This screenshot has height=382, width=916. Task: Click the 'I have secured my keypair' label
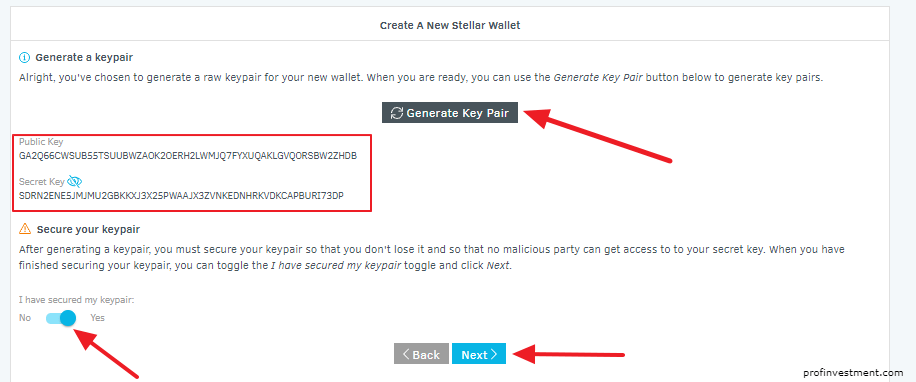[x=77, y=300]
